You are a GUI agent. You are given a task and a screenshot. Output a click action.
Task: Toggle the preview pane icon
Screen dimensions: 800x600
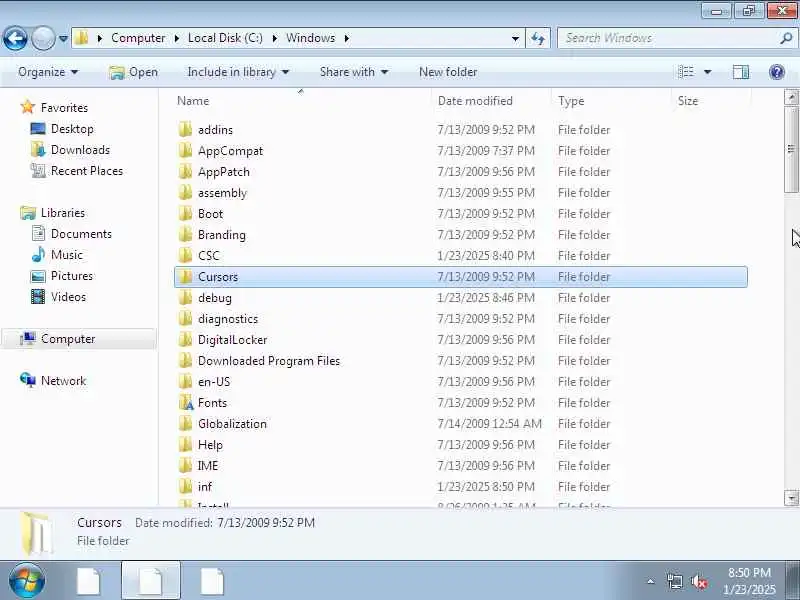(741, 72)
